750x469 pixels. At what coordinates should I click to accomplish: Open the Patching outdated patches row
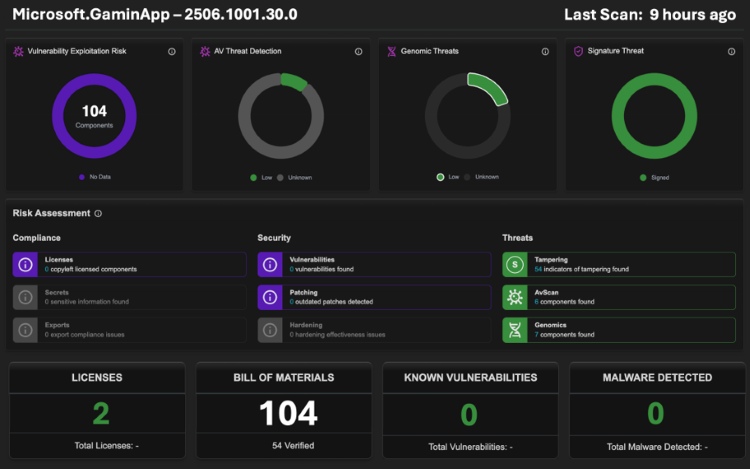374,297
